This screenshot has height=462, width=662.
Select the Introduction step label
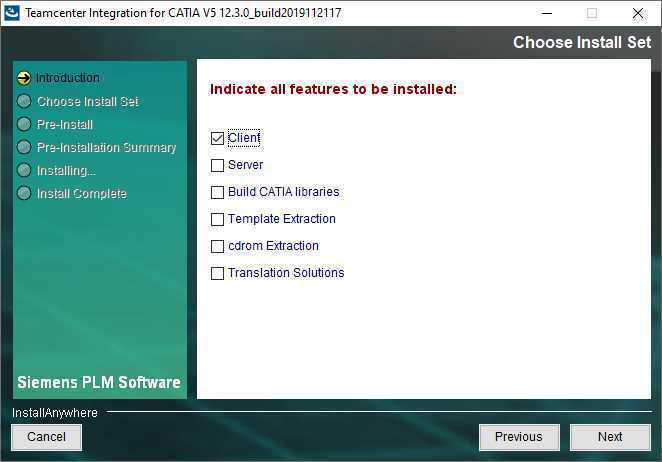(x=68, y=78)
